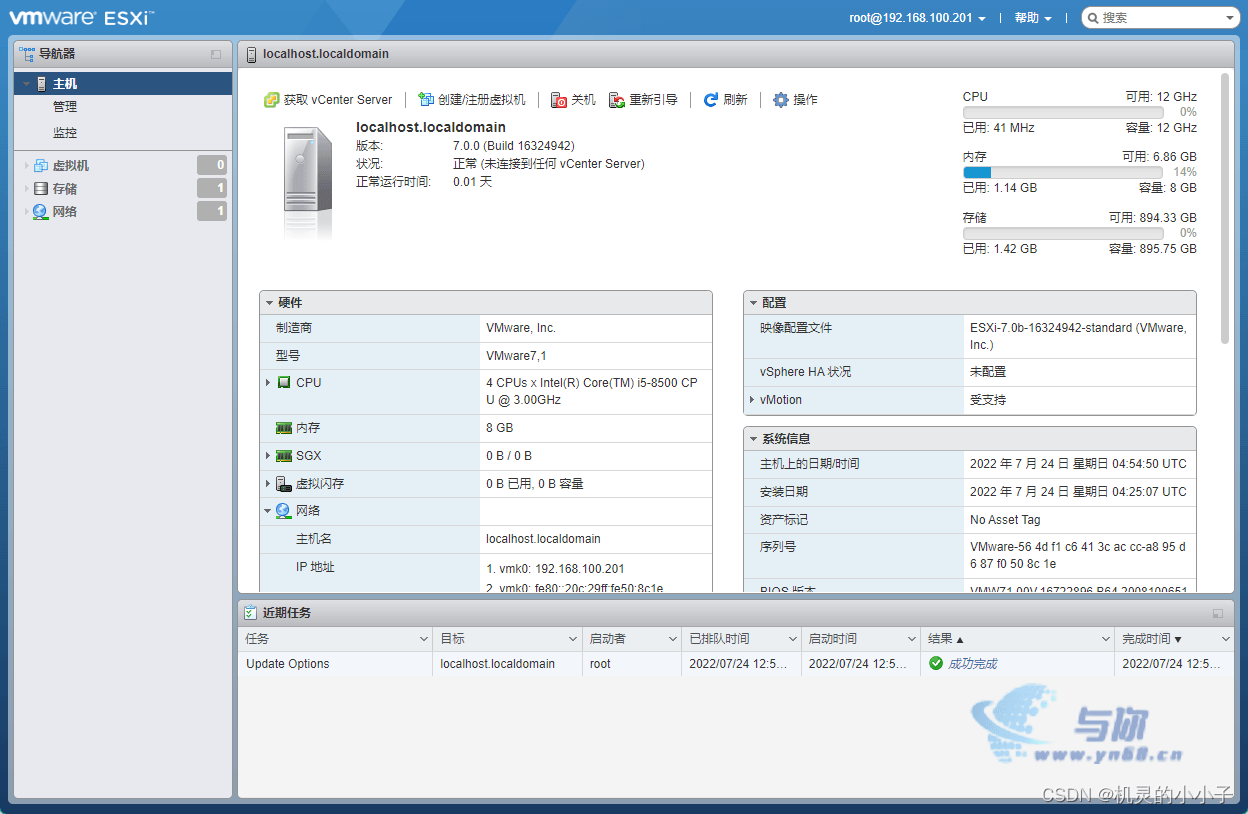Click the 内存 usage bar
1248x814 pixels.
[x=1063, y=173]
